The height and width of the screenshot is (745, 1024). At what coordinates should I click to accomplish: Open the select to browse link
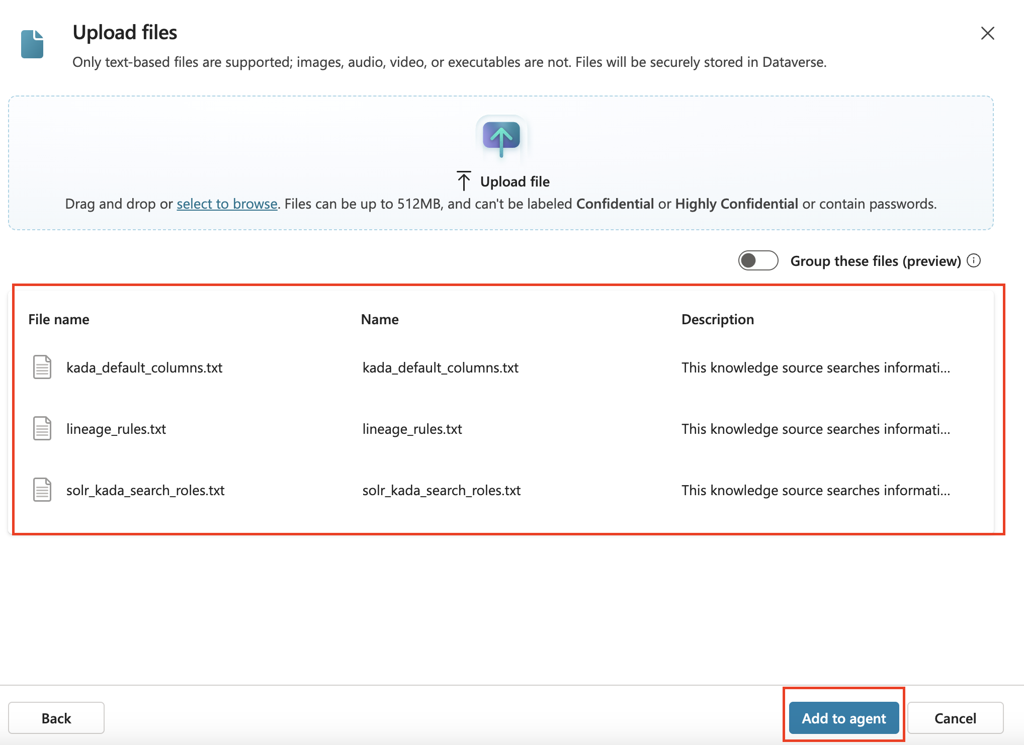[227, 204]
